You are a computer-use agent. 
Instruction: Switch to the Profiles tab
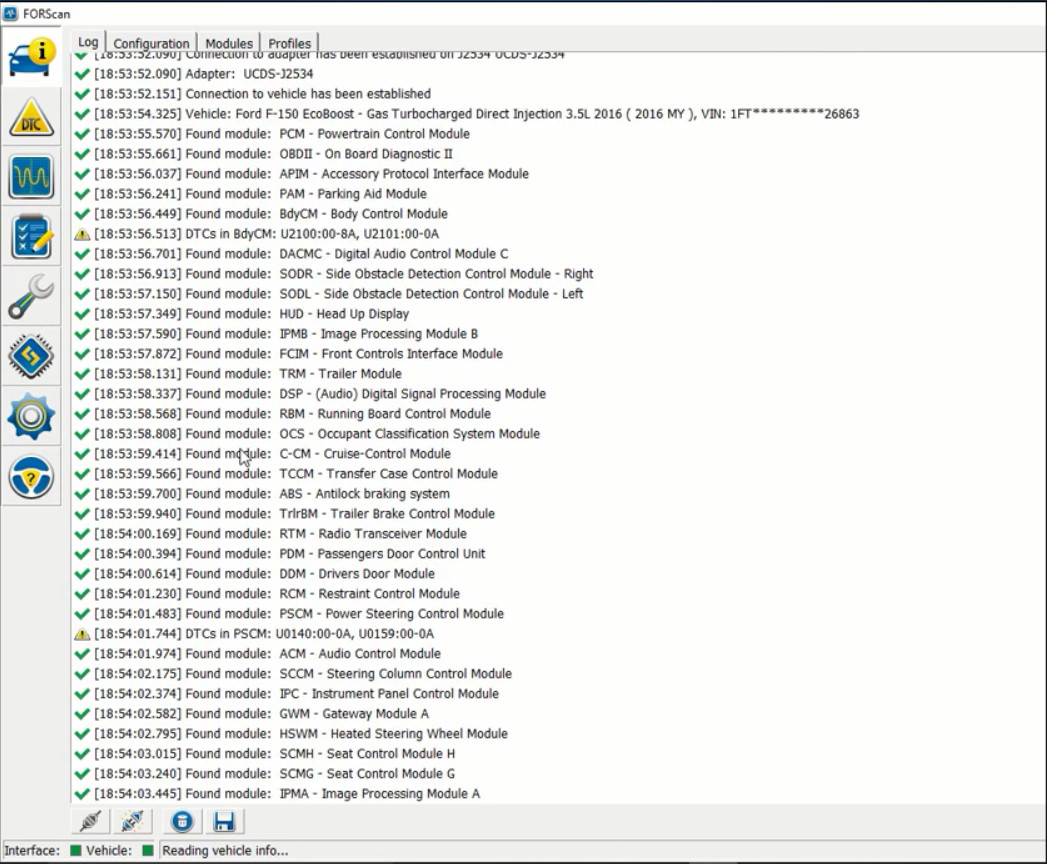[x=290, y=43]
